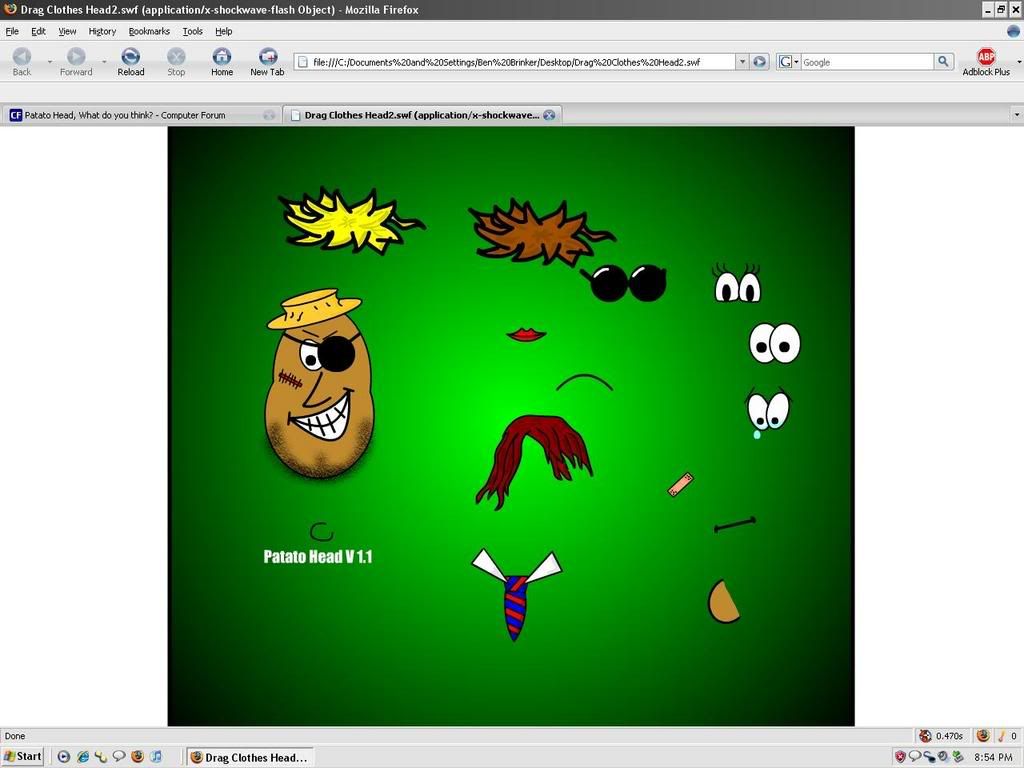Click the Go arrow next to address bar
The image size is (1024, 768).
coord(760,62)
